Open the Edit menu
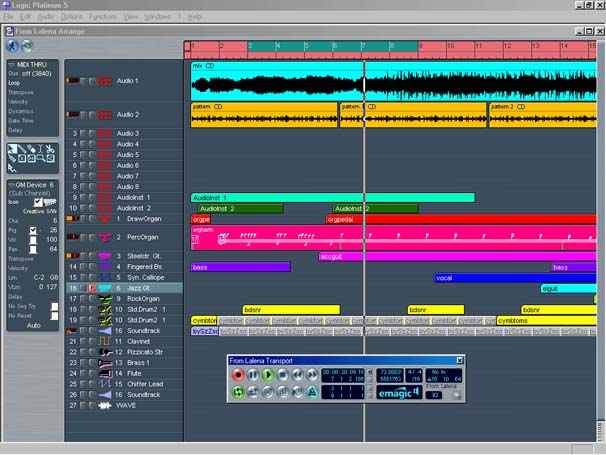This screenshot has width=606, height=455. 26,17
